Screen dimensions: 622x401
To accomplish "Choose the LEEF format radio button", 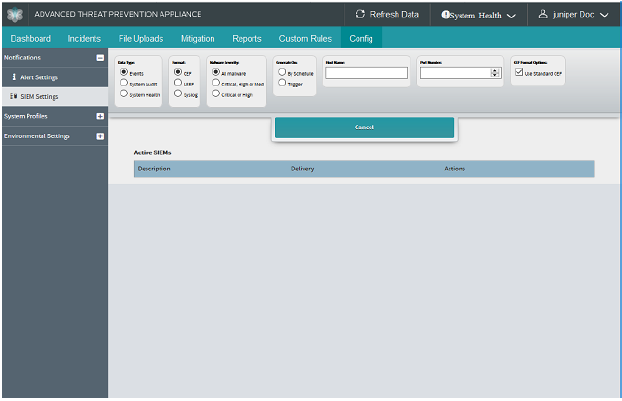I will click(178, 83).
